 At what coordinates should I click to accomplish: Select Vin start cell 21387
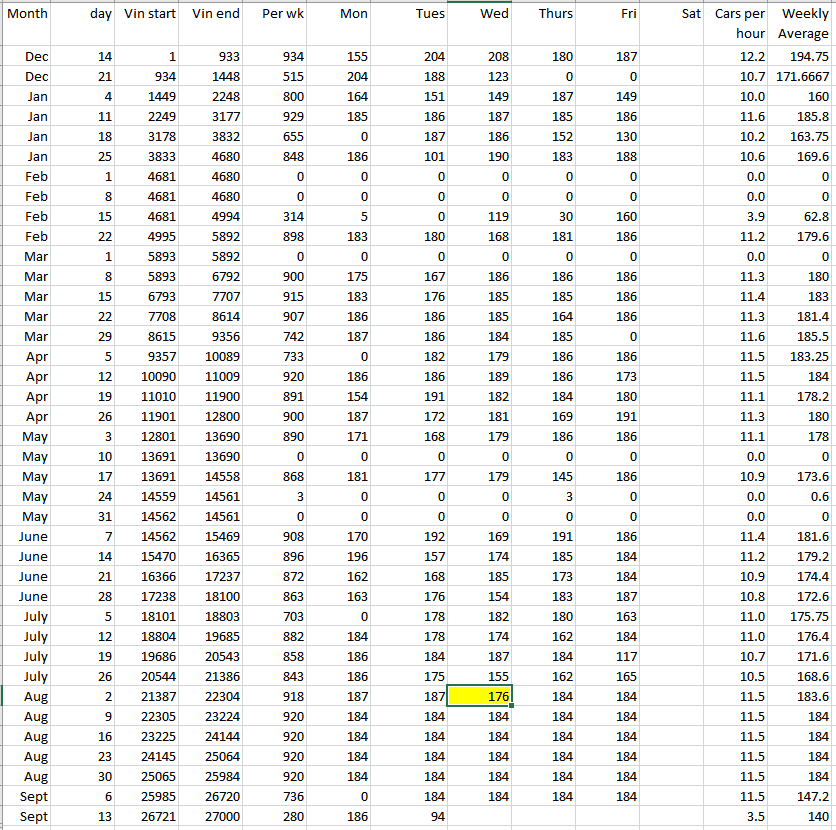(150, 696)
